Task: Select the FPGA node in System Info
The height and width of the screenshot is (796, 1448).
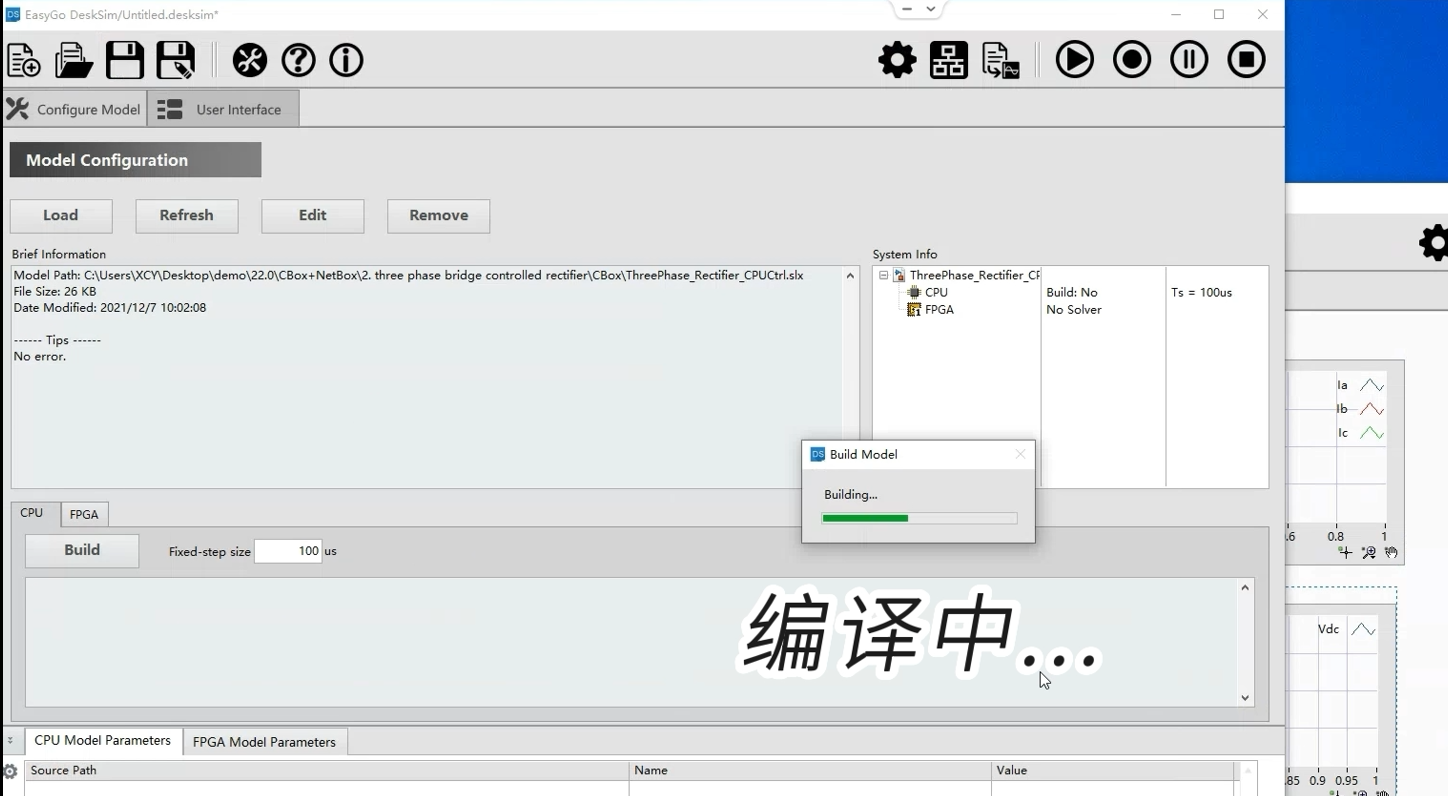Action: pyautogui.click(x=939, y=310)
